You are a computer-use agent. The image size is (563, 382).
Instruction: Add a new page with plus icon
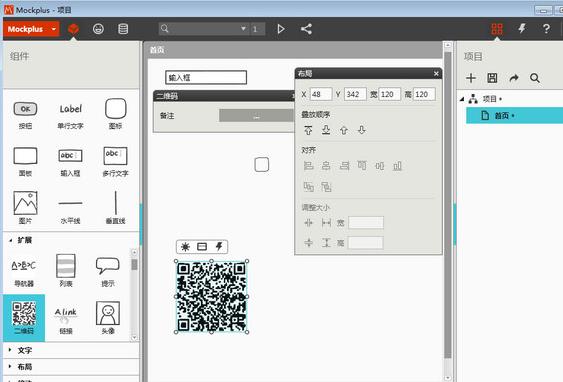[x=471, y=78]
